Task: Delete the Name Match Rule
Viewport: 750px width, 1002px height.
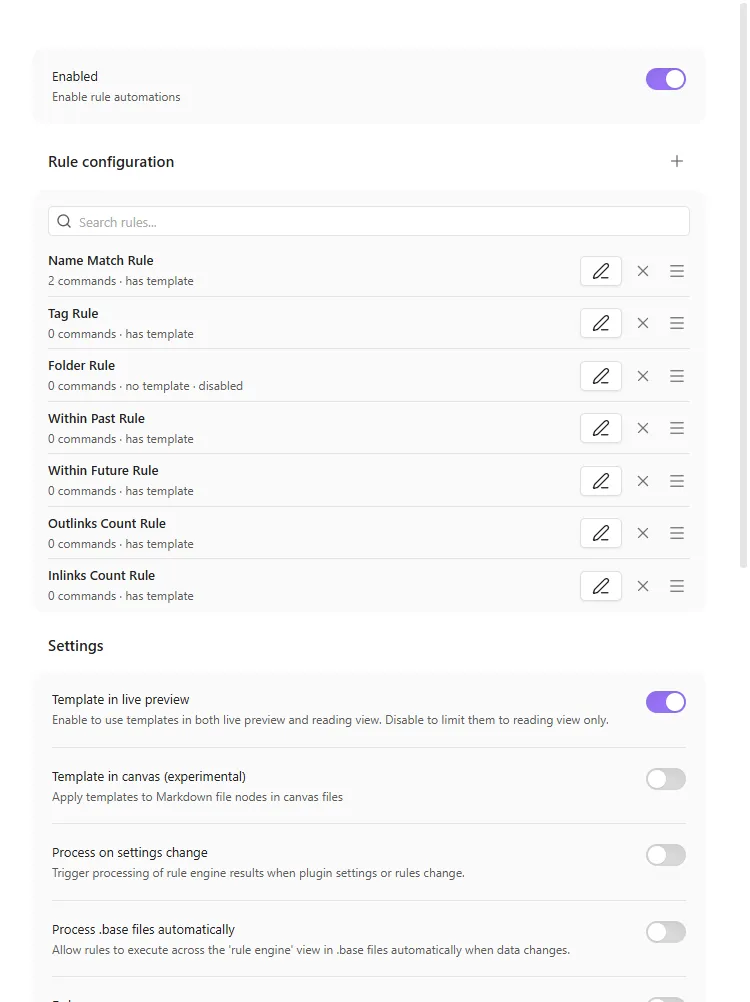Action: 643,271
